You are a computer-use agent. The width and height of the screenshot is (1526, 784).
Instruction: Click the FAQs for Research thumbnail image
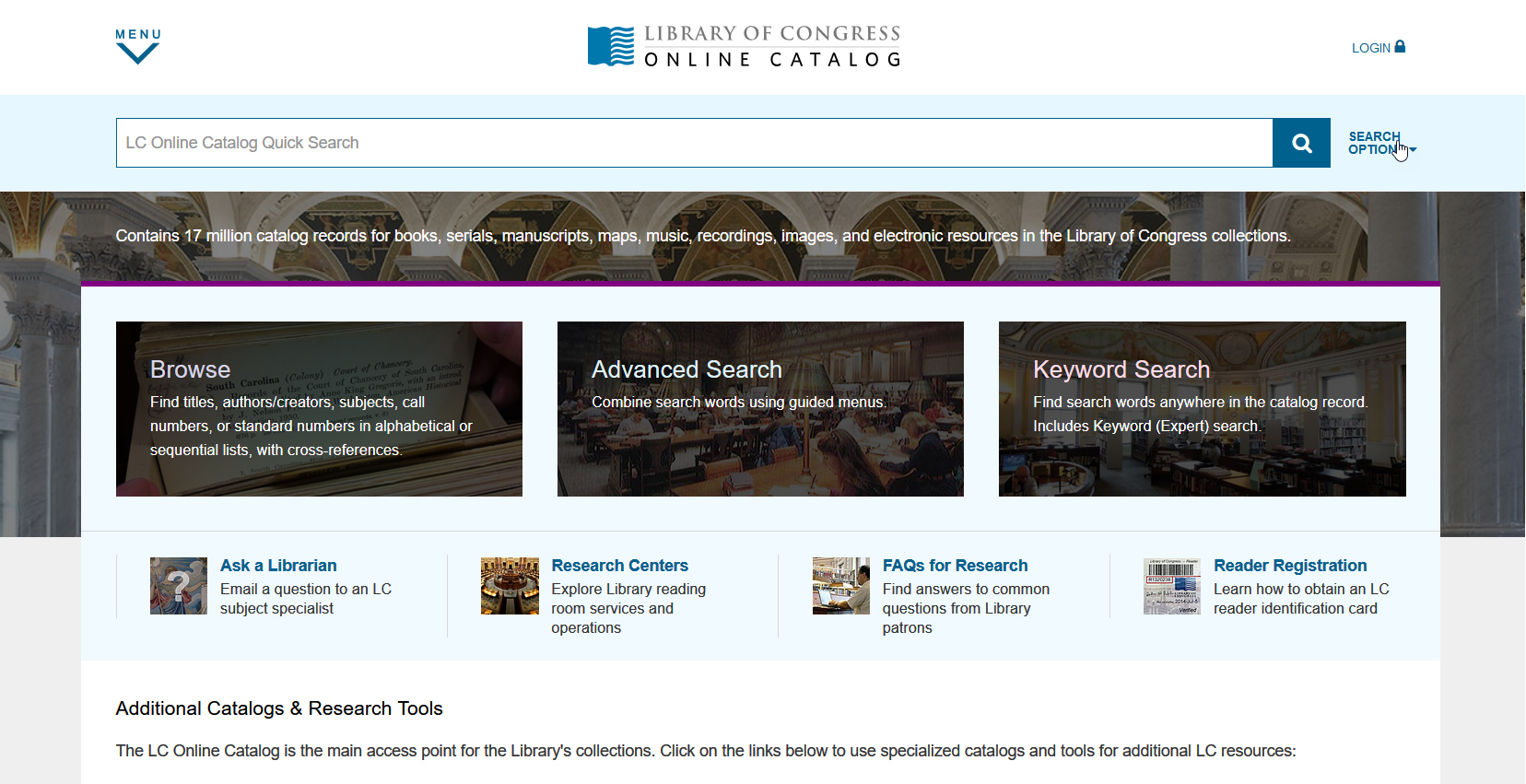pyautogui.click(x=840, y=586)
